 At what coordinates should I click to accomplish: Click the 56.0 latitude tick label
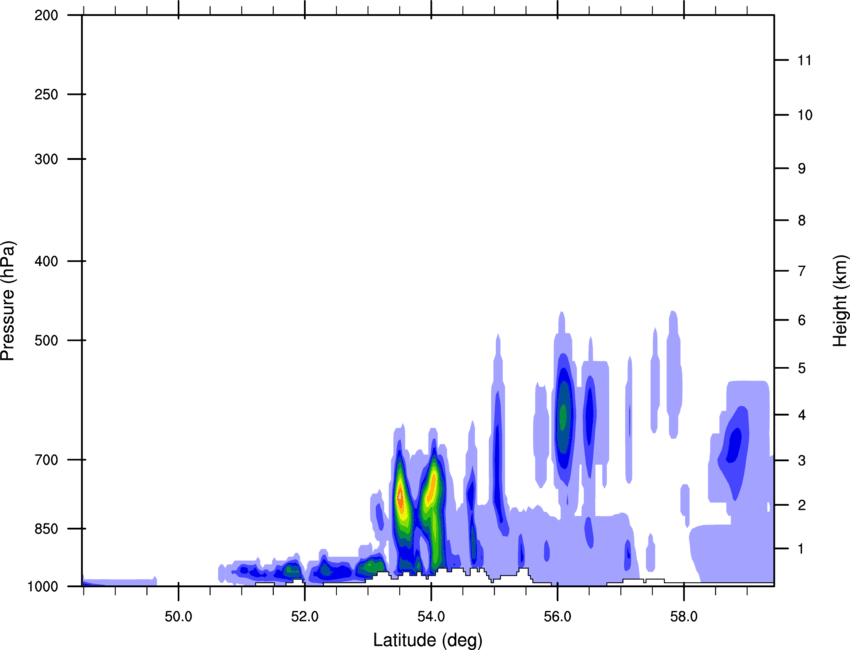pos(558,617)
